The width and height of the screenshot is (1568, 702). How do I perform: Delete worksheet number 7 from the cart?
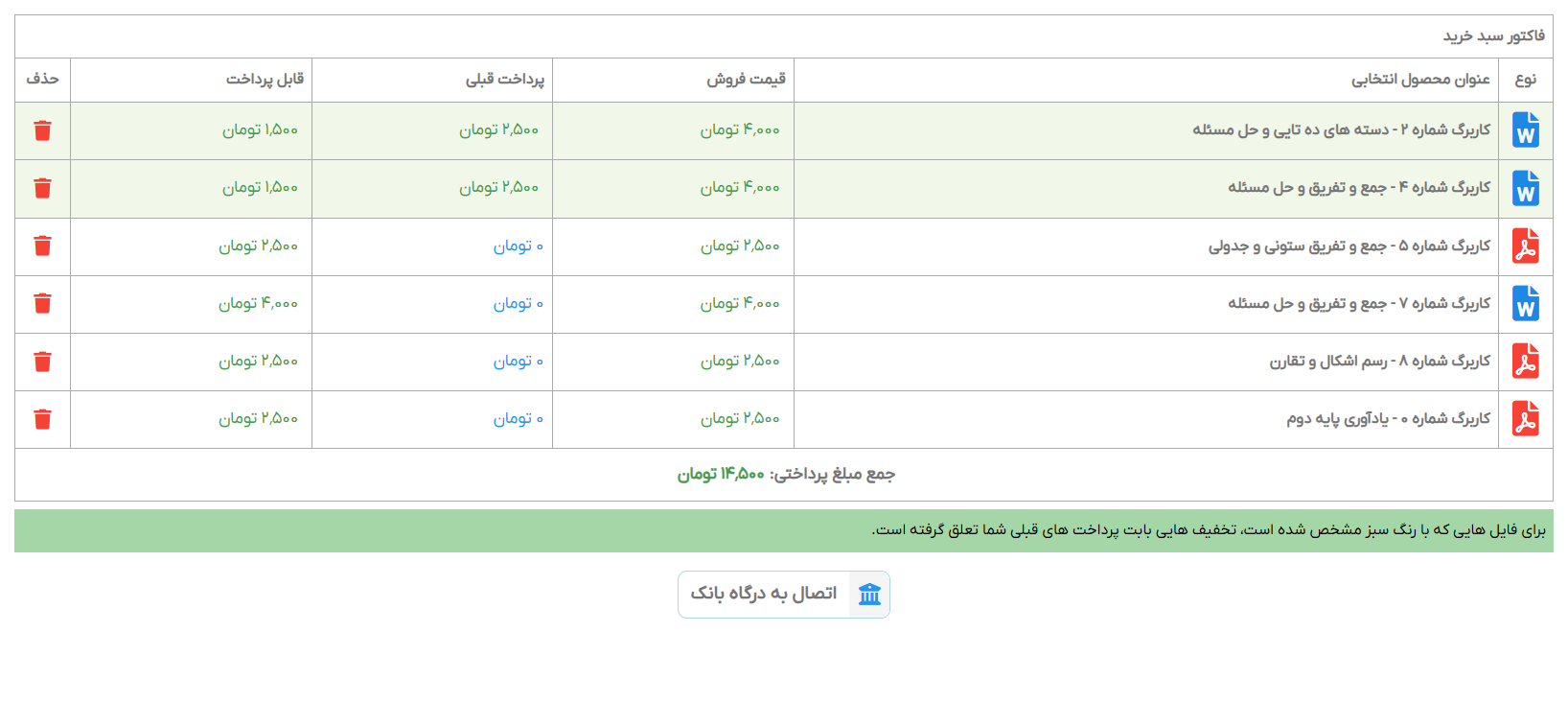click(x=42, y=304)
